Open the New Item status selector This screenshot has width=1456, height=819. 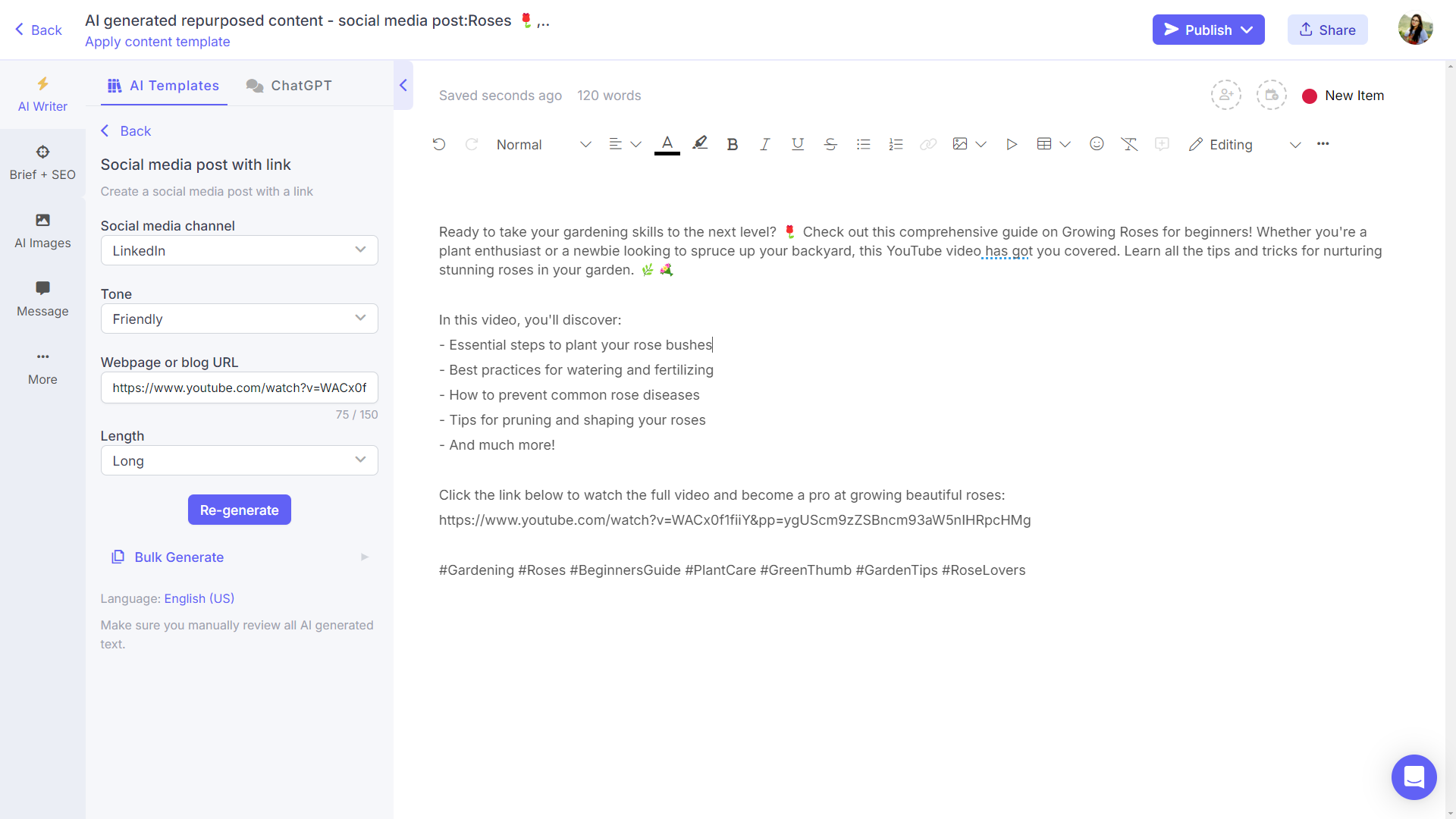tap(1342, 96)
